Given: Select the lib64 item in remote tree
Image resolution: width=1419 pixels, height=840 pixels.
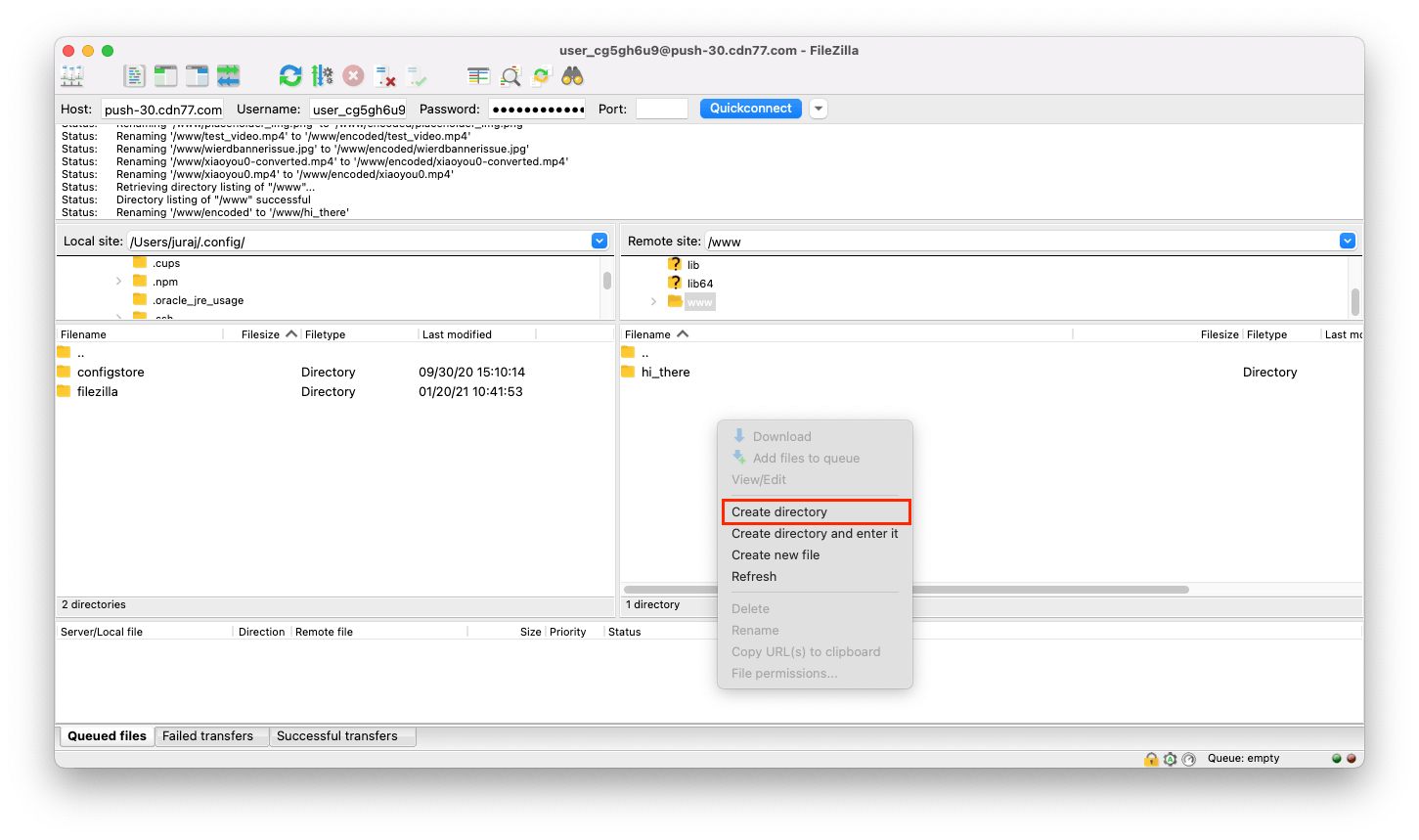Looking at the screenshot, I should coord(700,284).
